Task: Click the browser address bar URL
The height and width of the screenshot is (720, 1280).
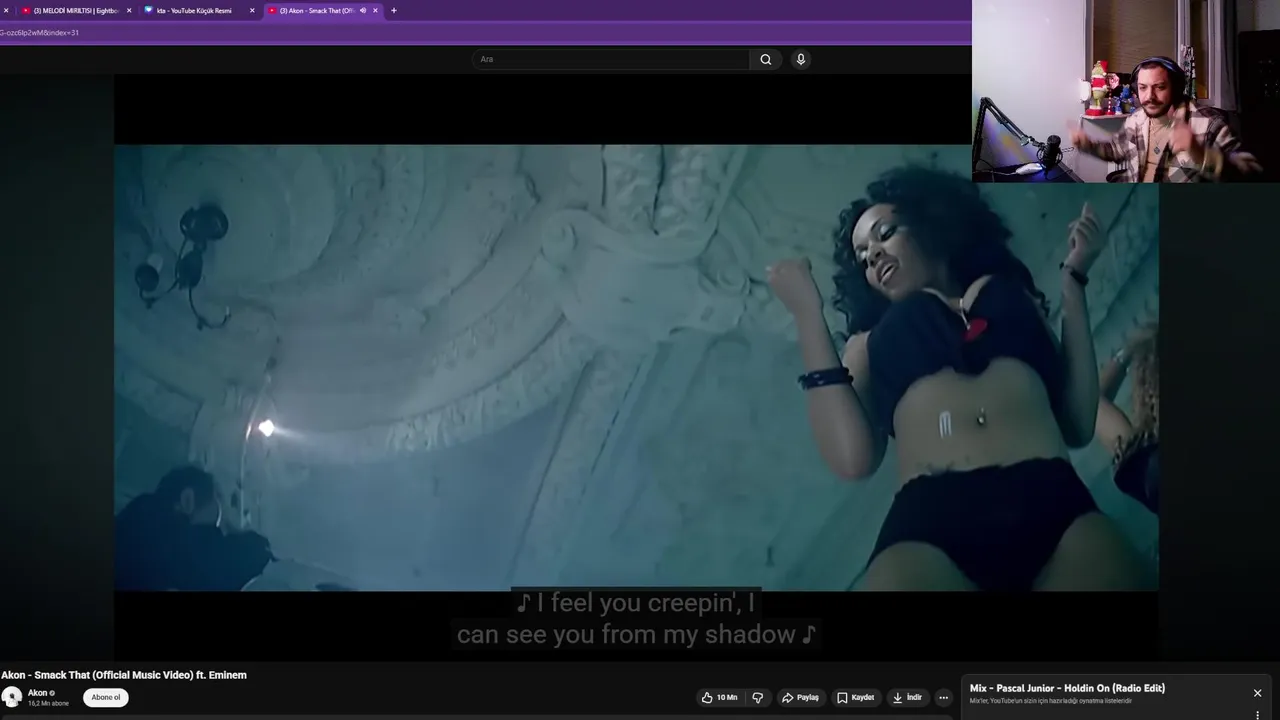Action: [x=40, y=33]
